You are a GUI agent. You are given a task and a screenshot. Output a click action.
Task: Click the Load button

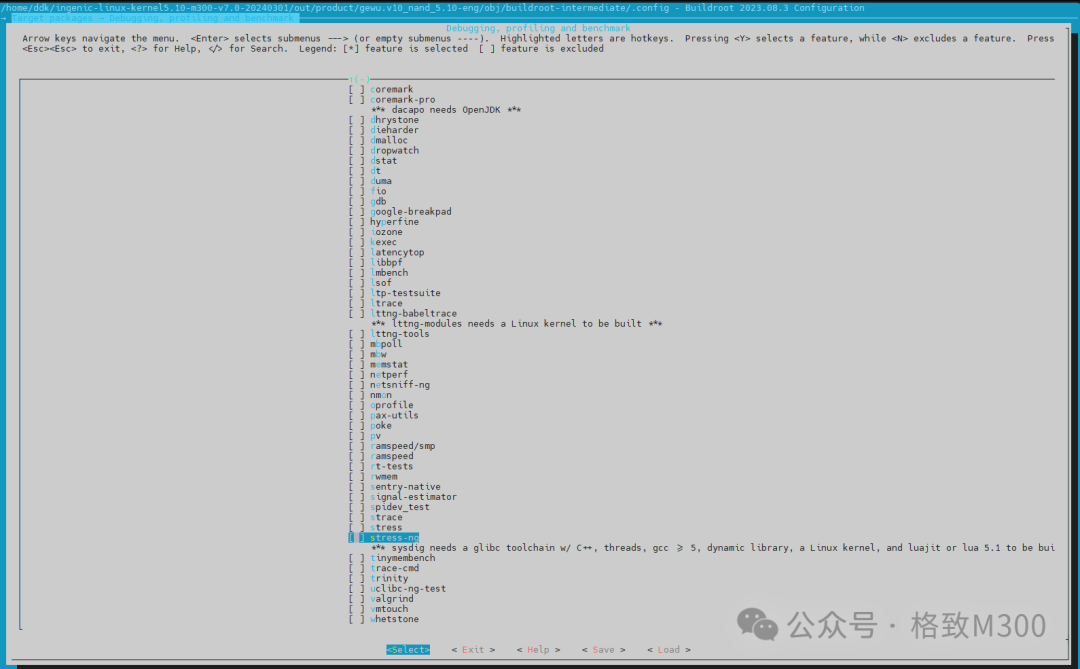(668, 650)
